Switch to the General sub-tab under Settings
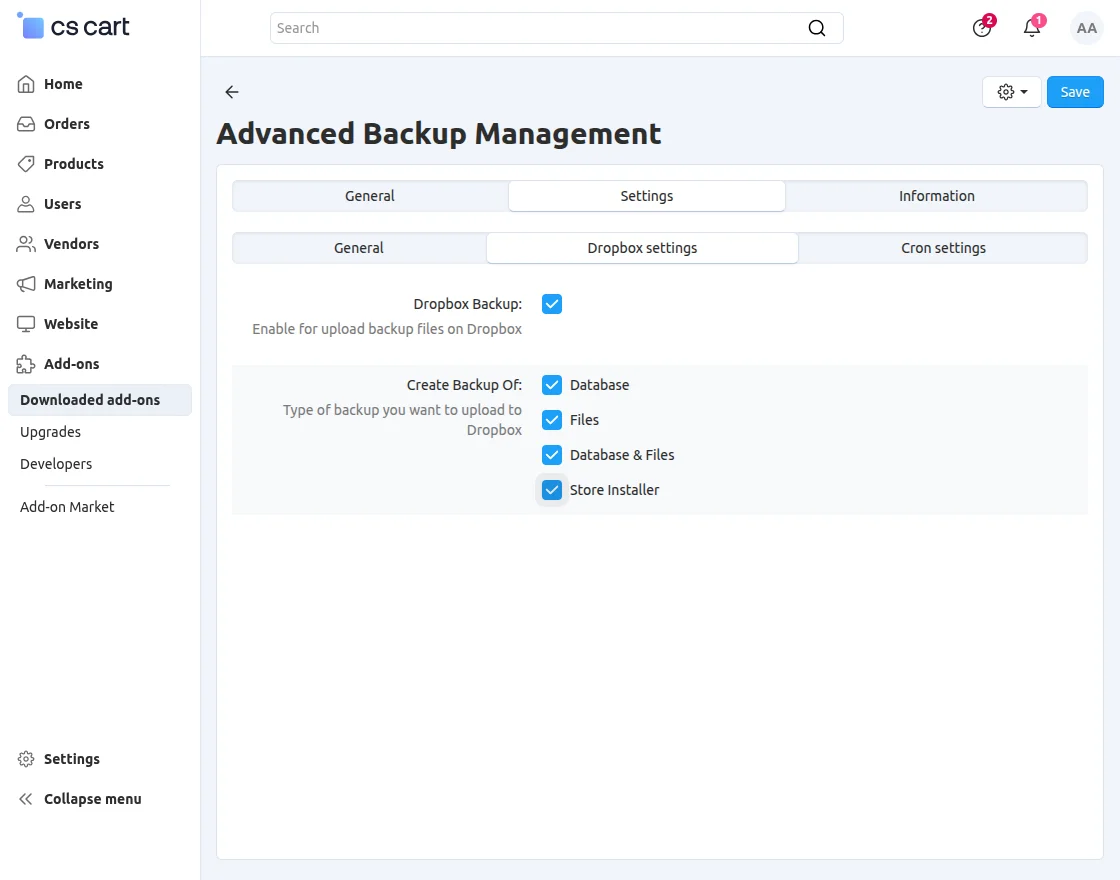The width and height of the screenshot is (1120, 880). [x=359, y=248]
